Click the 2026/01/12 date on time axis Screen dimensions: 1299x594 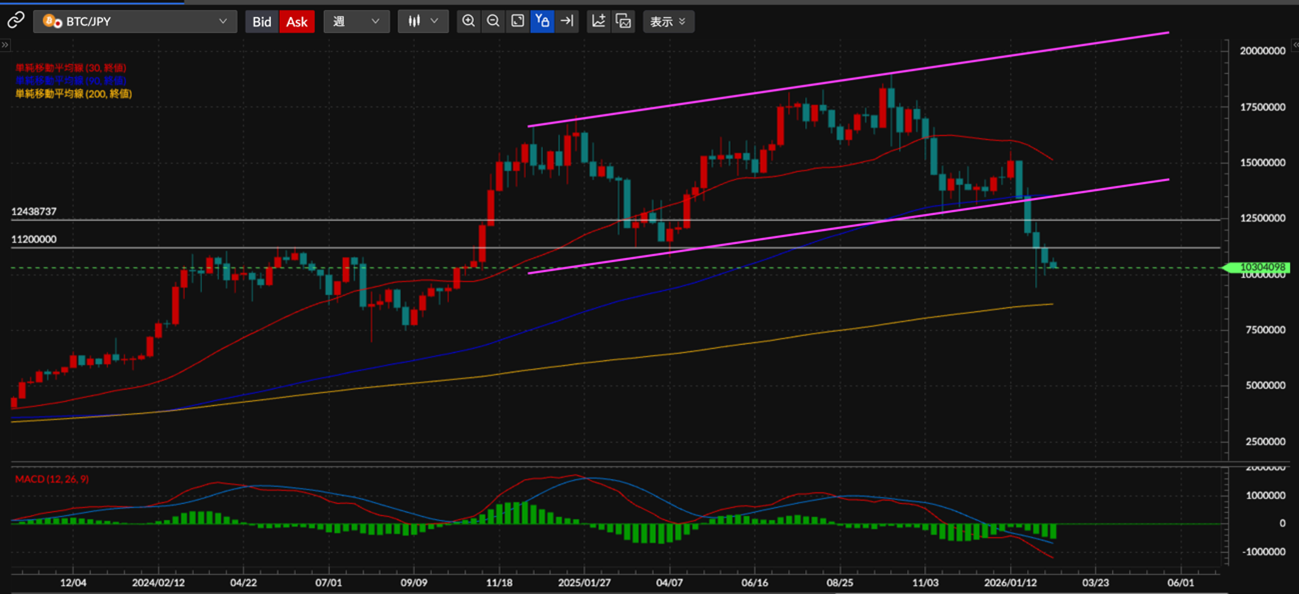[x=1011, y=581]
